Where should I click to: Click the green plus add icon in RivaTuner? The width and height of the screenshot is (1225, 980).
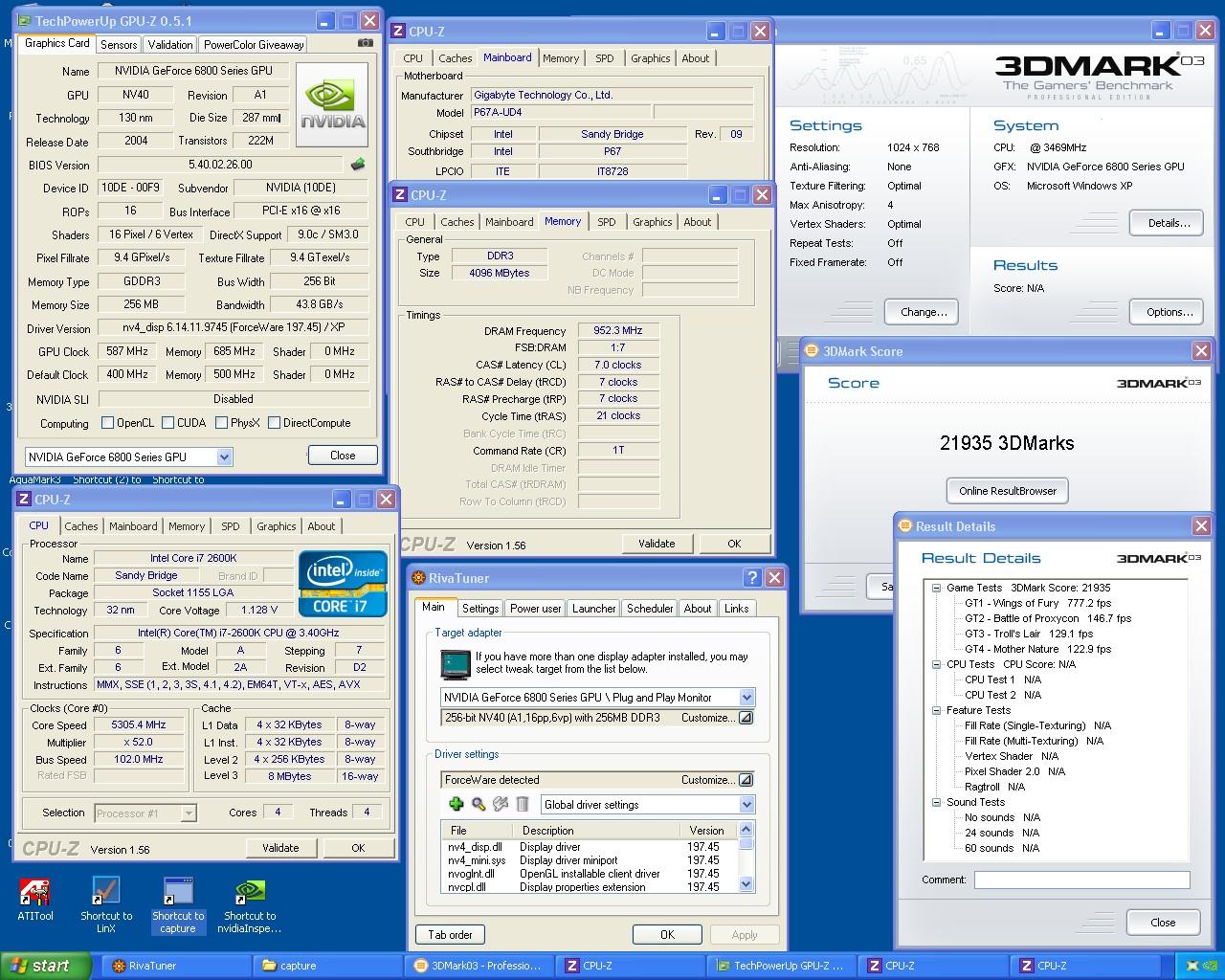point(456,804)
